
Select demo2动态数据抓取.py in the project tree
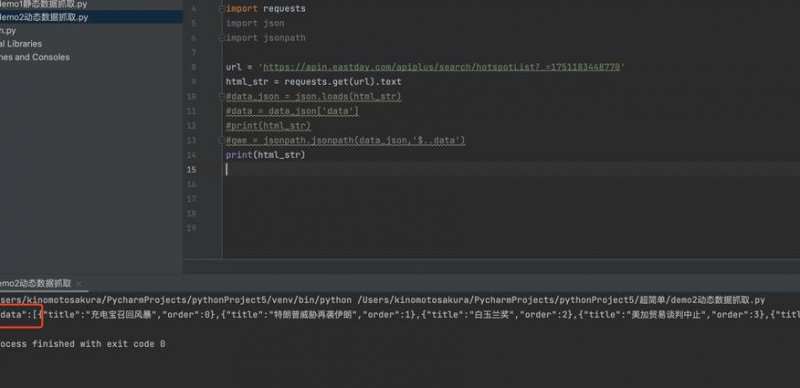tap(44, 17)
